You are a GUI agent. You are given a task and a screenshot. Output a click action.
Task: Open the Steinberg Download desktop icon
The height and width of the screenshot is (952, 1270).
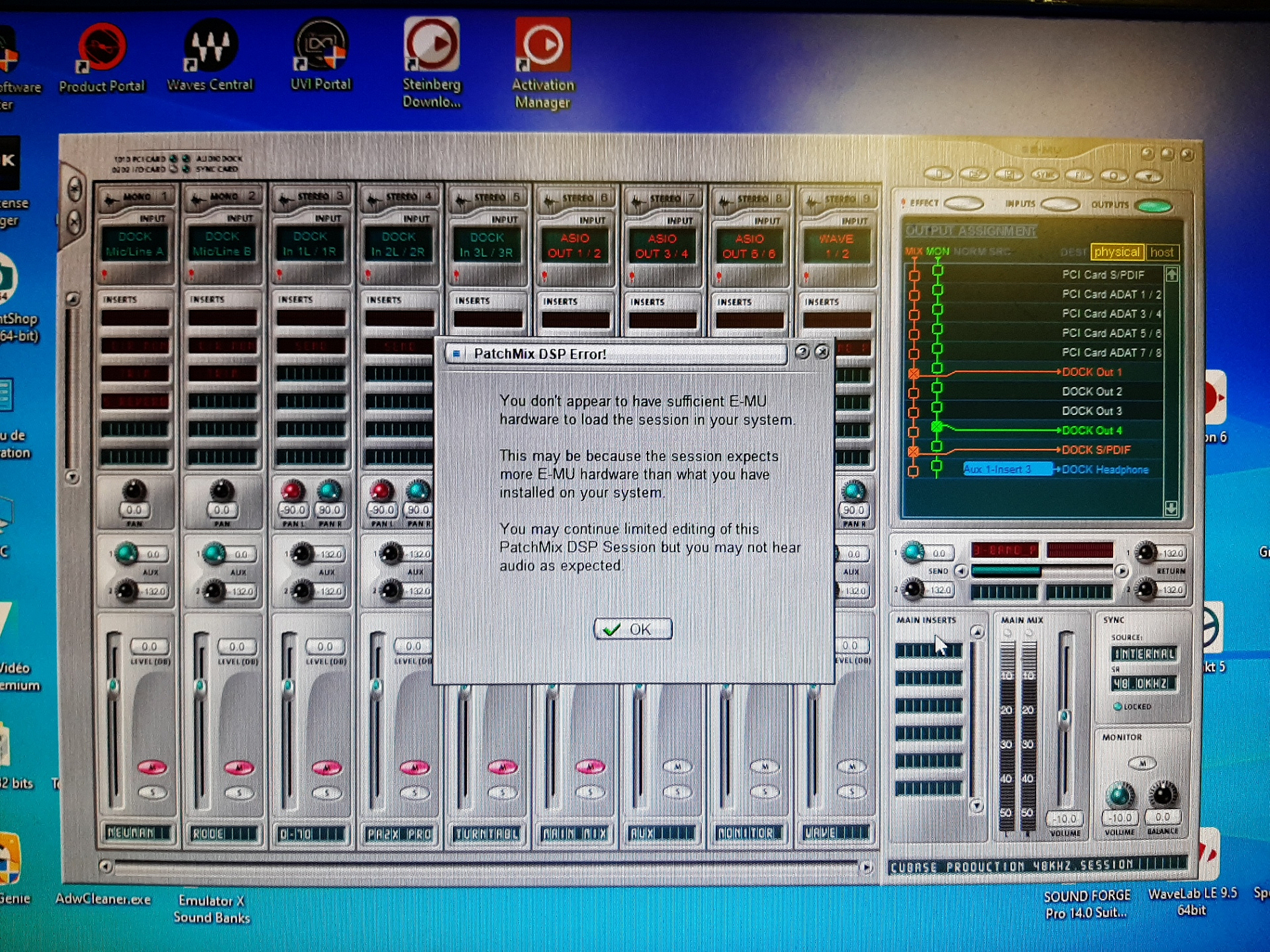[x=432, y=63]
